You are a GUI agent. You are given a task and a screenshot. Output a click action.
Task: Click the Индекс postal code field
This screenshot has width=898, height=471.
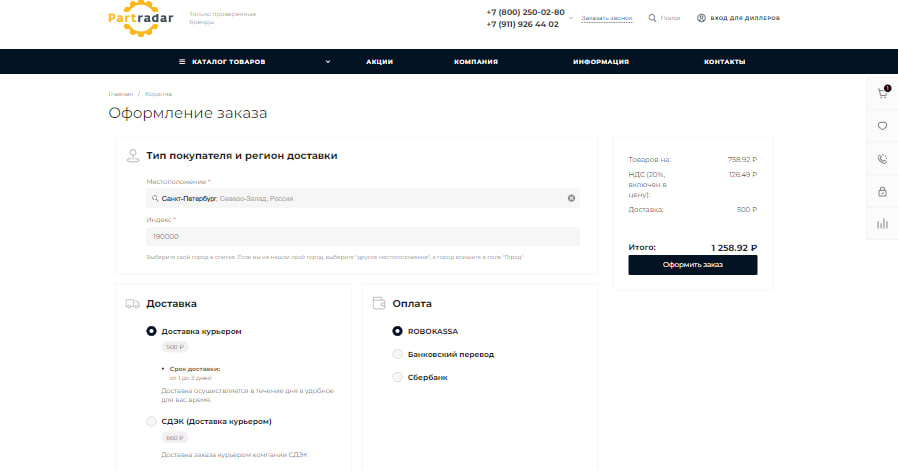[363, 236]
